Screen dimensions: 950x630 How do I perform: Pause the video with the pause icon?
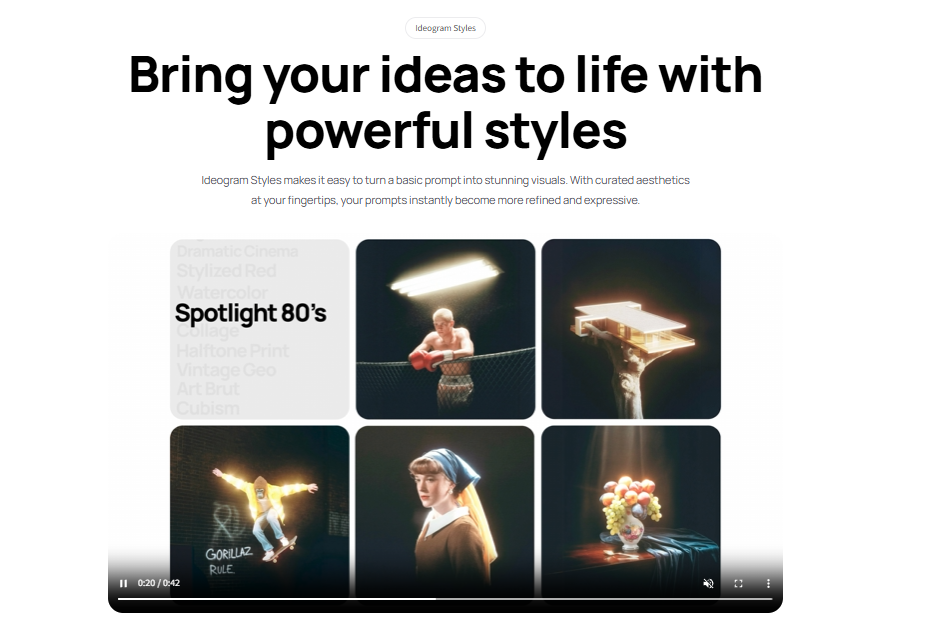(x=124, y=583)
